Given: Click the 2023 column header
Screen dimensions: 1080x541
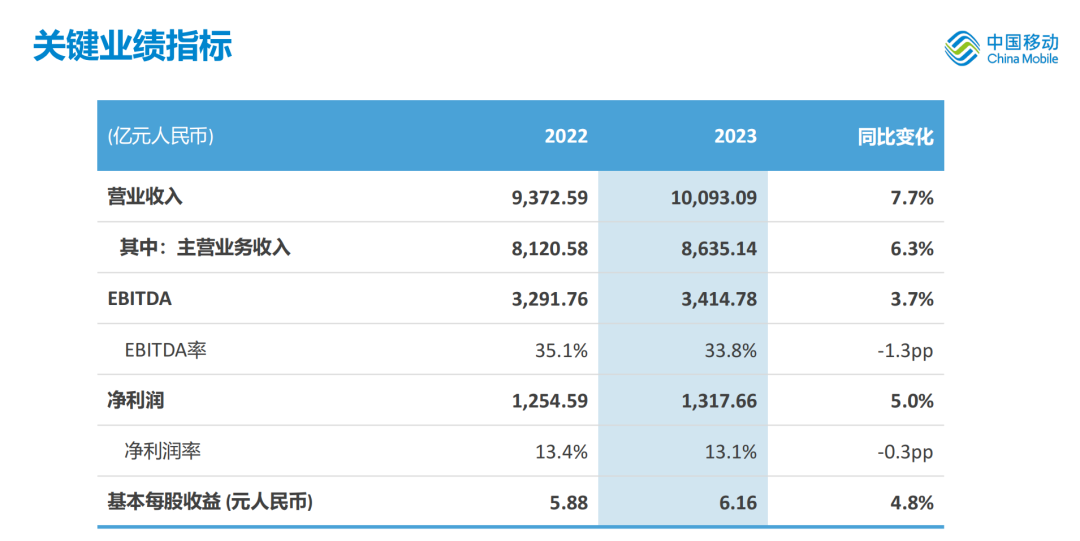Looking at the screenshot, I should 735,136.
